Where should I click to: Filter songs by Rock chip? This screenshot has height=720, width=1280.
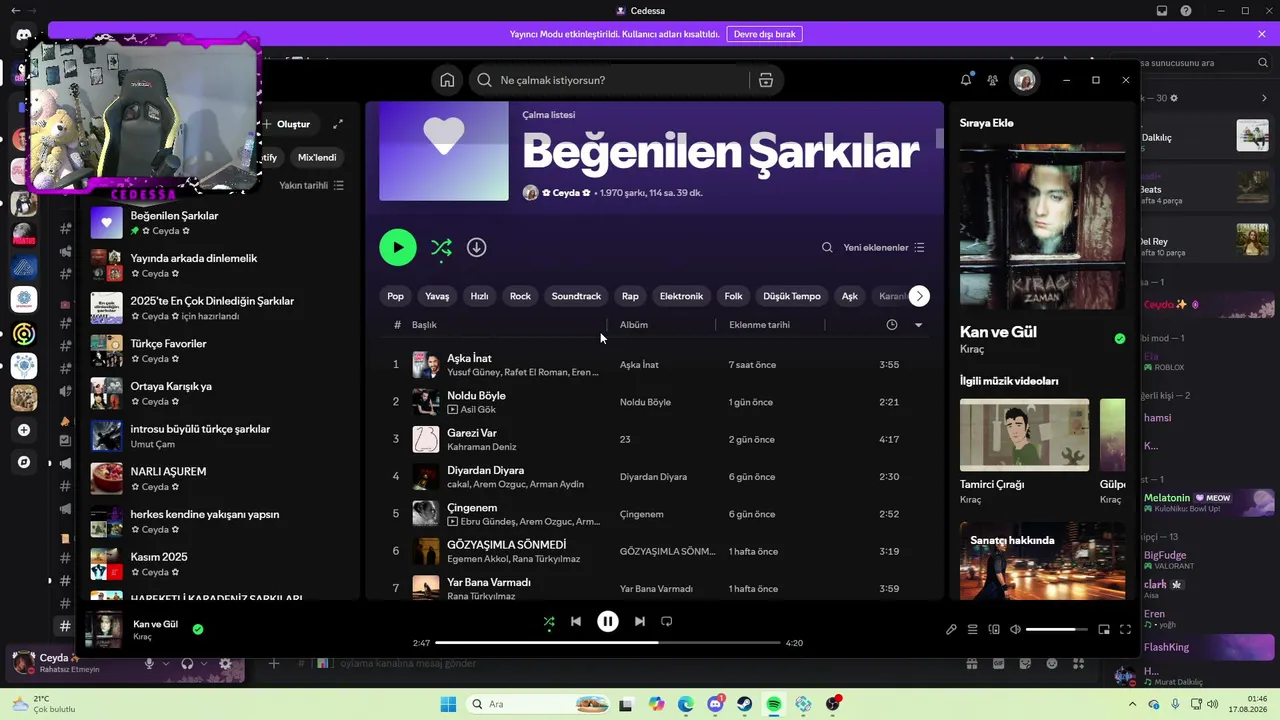tap(520, 296)
